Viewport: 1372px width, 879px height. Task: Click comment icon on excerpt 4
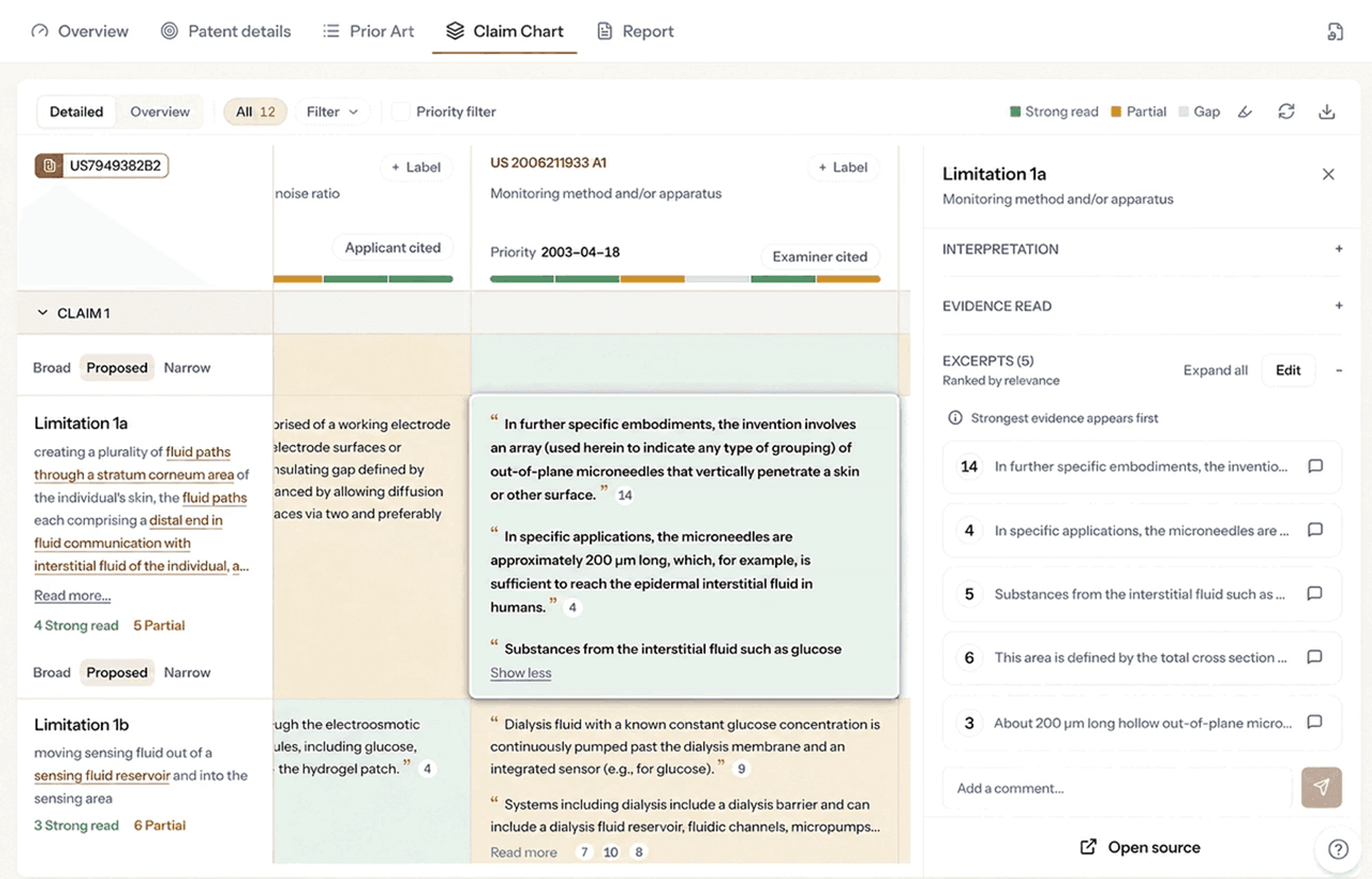point(1315,530)
